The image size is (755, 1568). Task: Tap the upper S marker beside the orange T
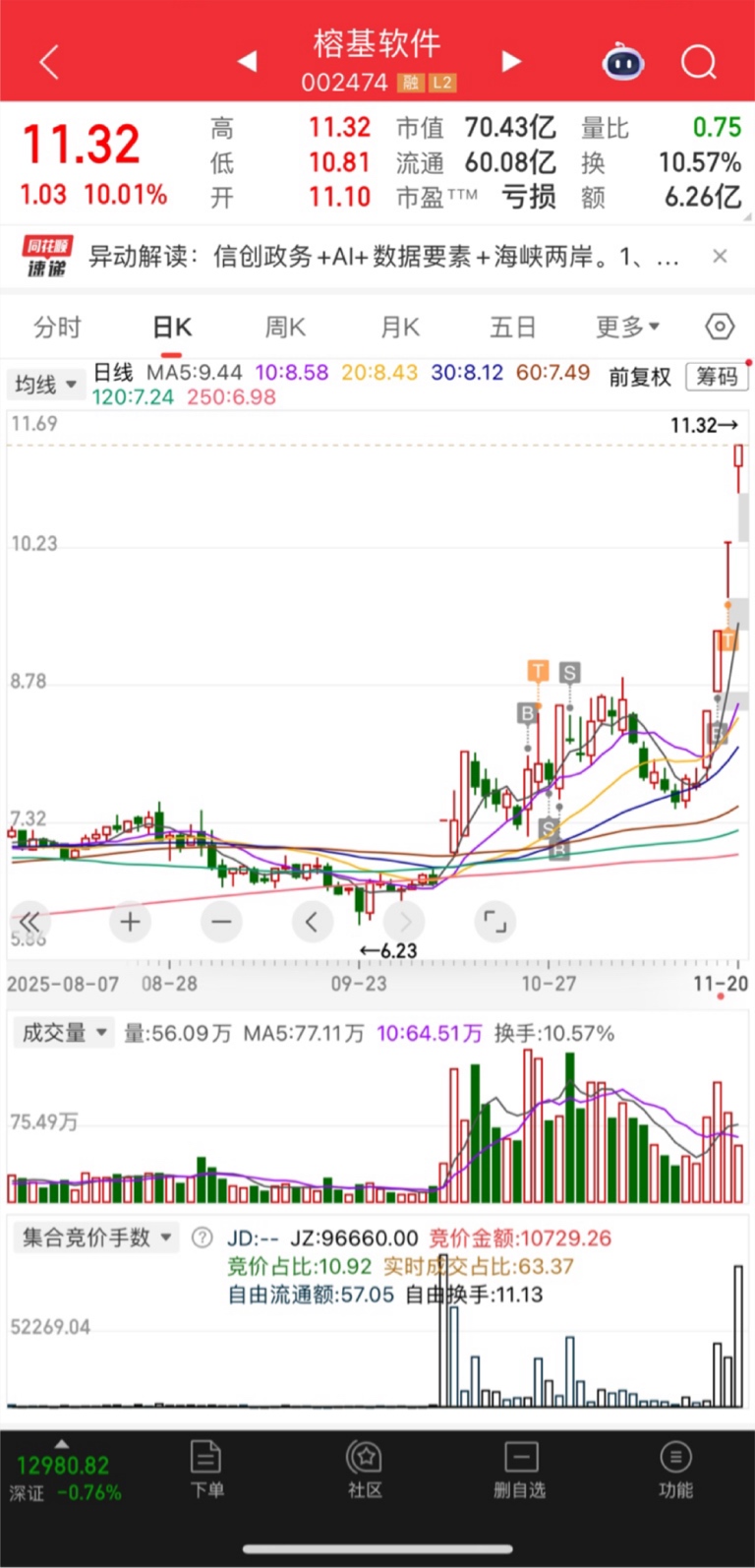[x=569, y=673]
